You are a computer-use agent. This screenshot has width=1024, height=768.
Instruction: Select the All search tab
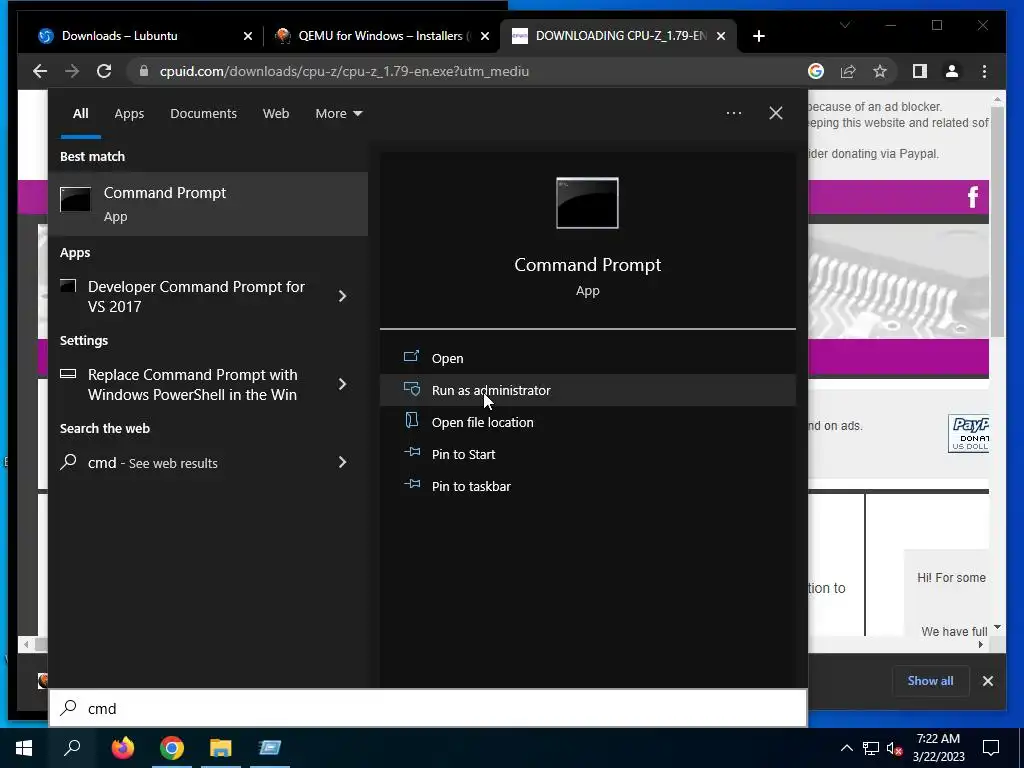[x=80, y=114]
